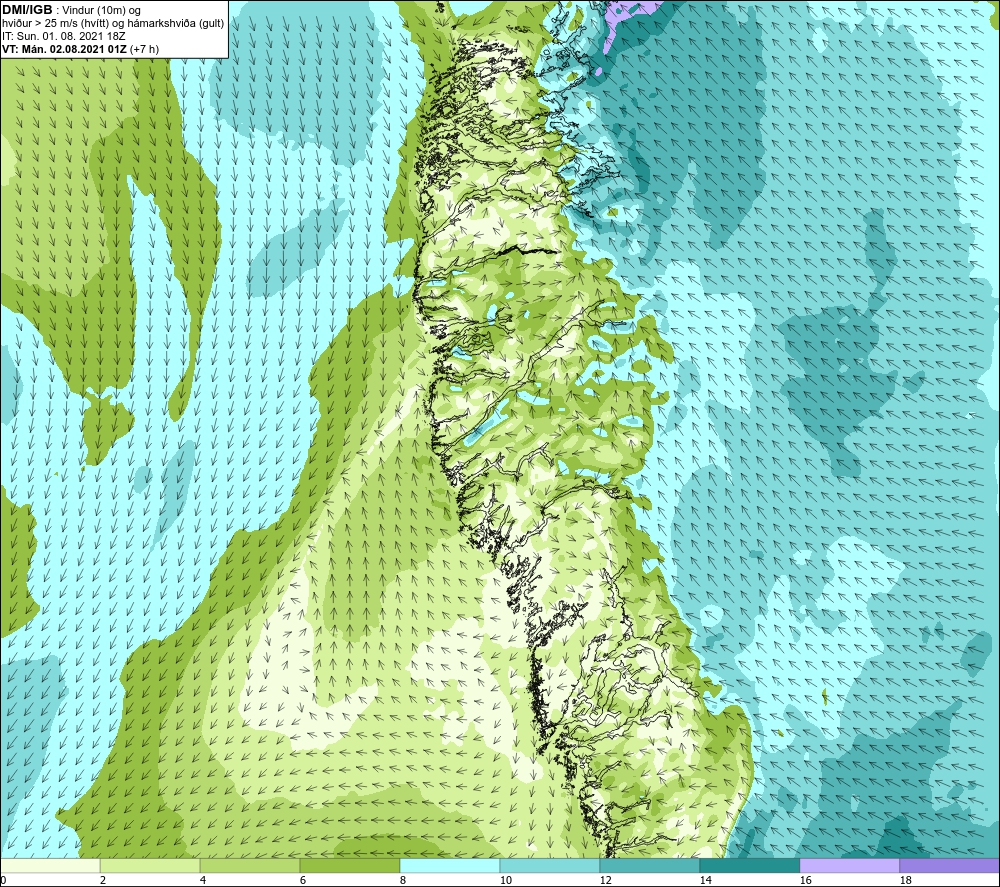Screen dimensions: 1000x887
Task: Click the scale label '16'
Action: [805, 880]
